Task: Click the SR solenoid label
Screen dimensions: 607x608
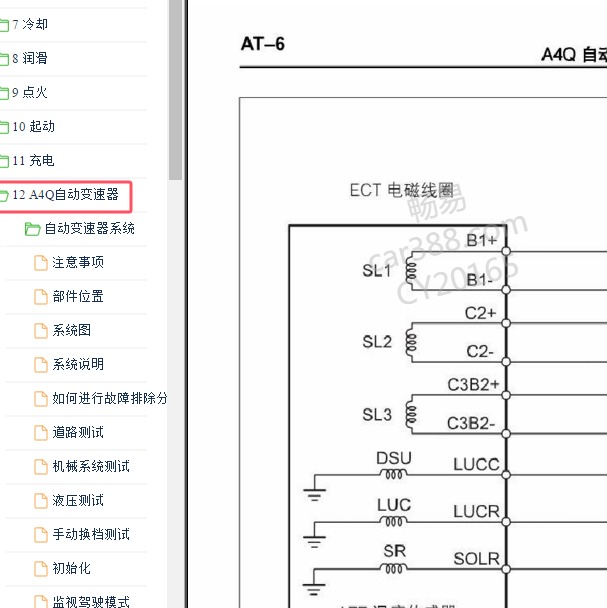Action: pos(394,551)
